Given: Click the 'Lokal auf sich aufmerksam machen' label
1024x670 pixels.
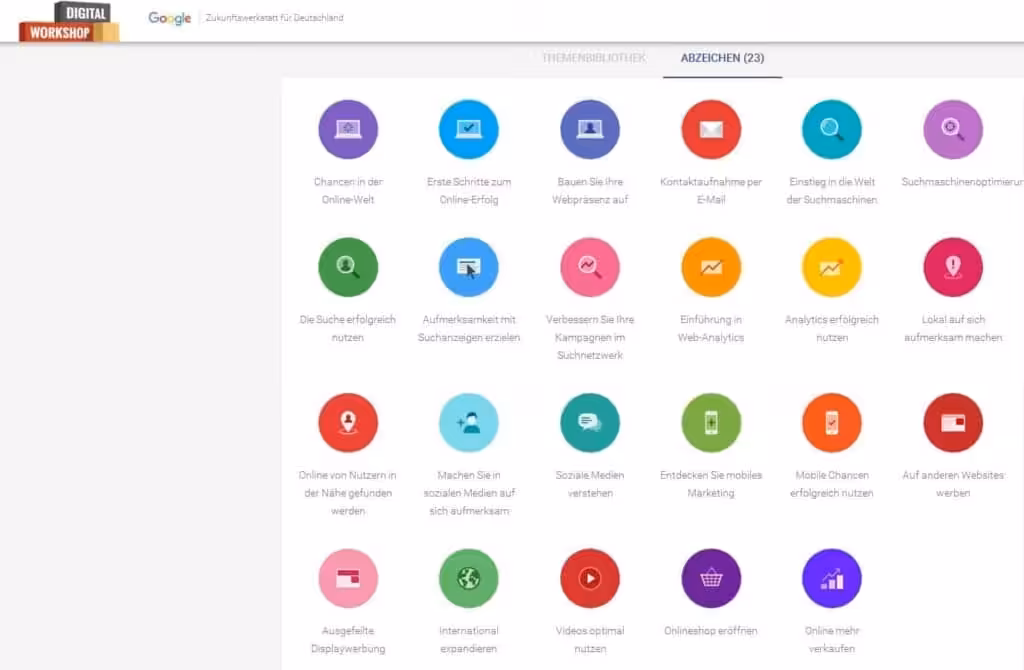Looking at the screenshot, I should click(953, 328).
